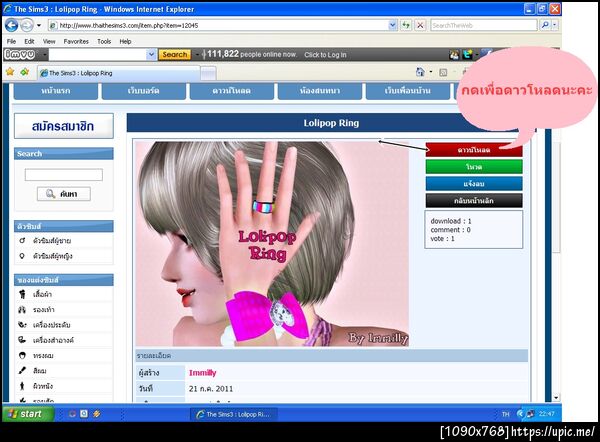
Task: Click the ค้นหา search button
Action: 64,194
